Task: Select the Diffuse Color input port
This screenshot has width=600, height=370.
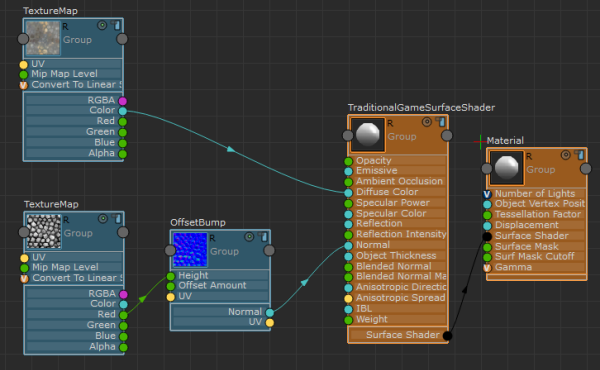Action: pyautogui.click(x=348, y=192)
